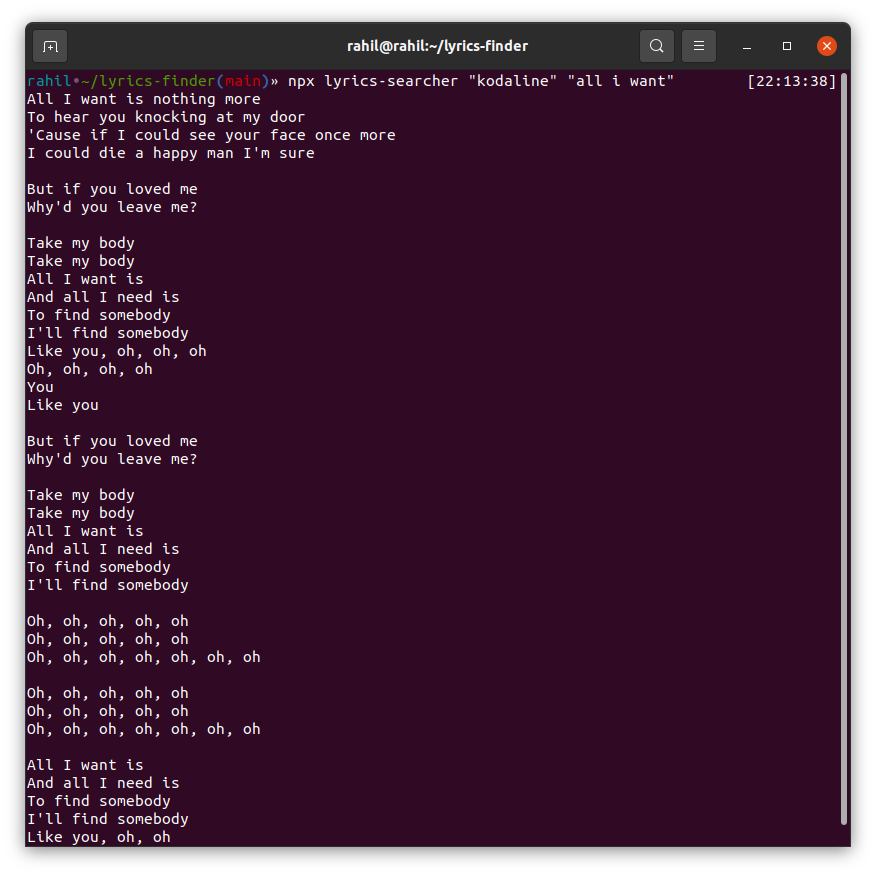876x875 pixels.
Task: Click the last line 'Like you, oh, oh'
Action: point(99,837)
